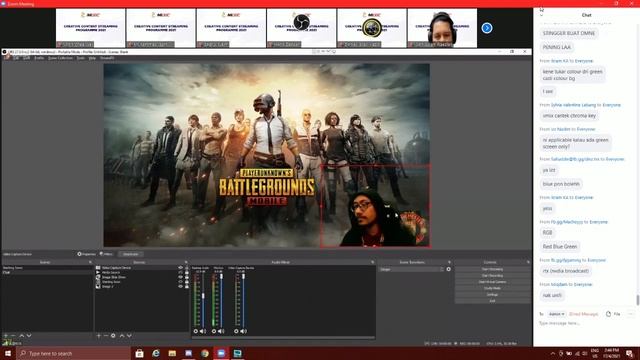
Task: Open Video Capture Device audio settings gear
Action: (x=236, y=331)
